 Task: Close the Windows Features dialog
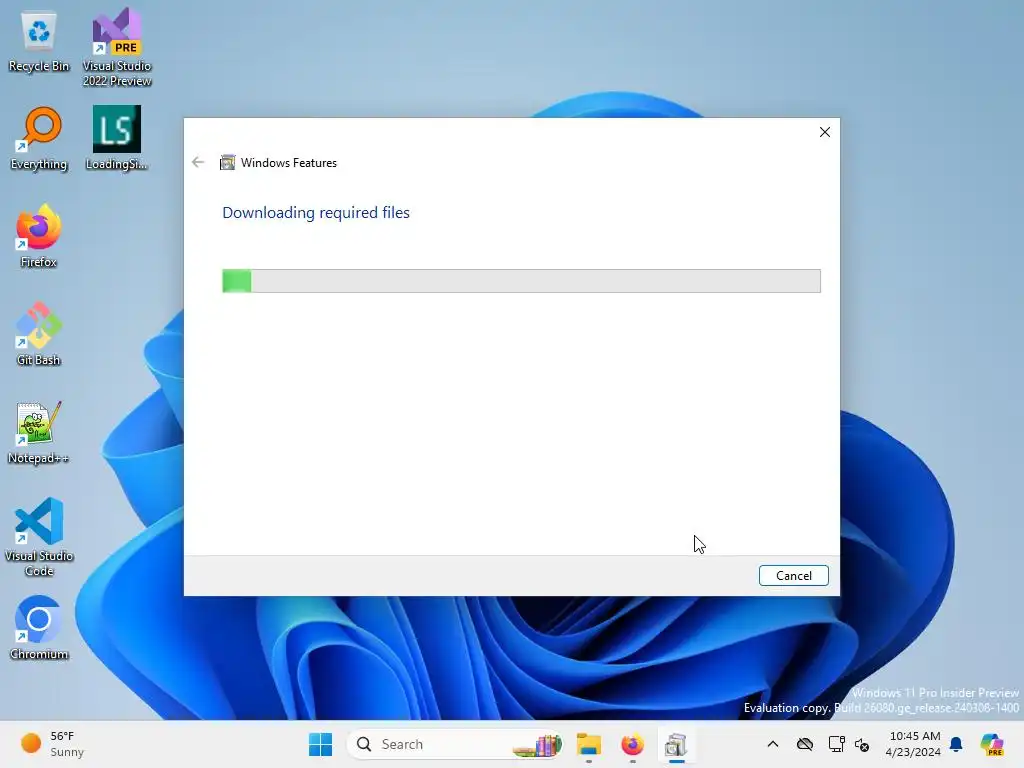[x=825, y=132]
